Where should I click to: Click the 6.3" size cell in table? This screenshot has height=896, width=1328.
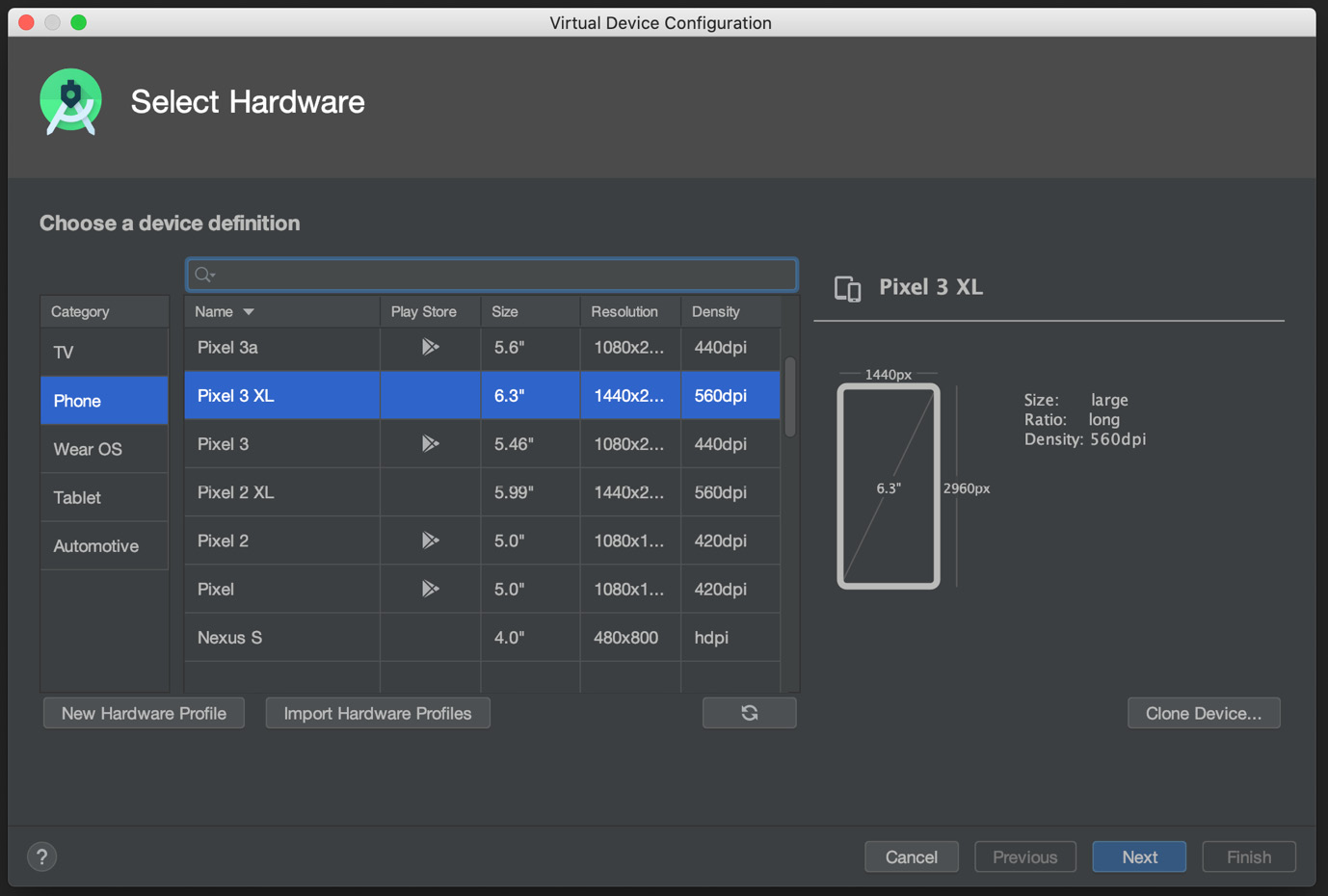[x=530, y=395]
